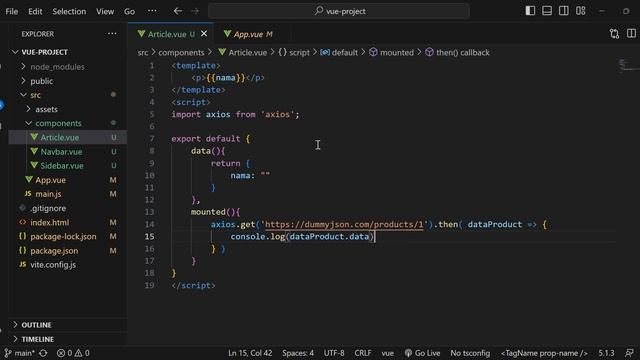Image resolution: width=640 pixels, height=360 pixels.
Task: Go forward with the right arrow
Action: pos(195,11)
